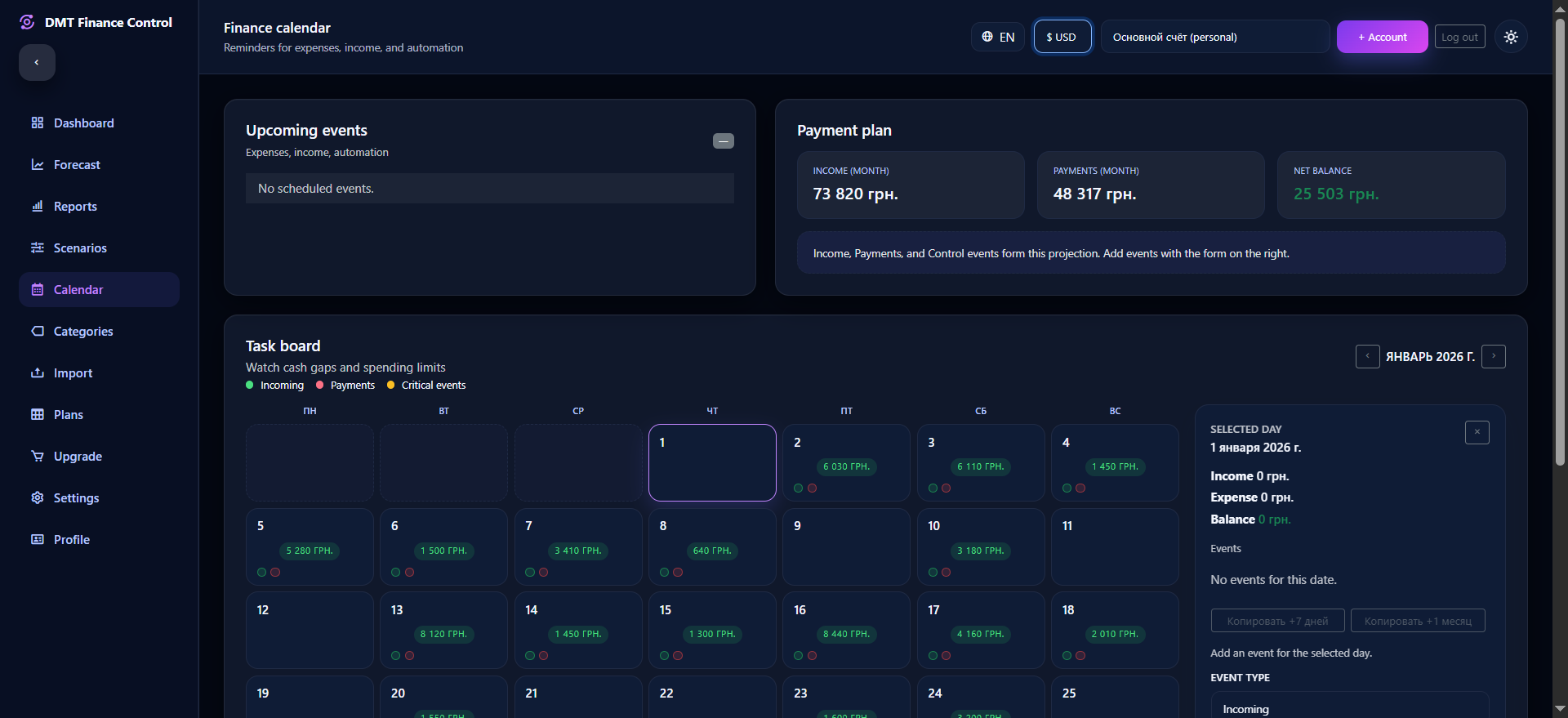Toggle the light/dark theme sun icon
The height and width of the screenshot is (718, 1568).
pos(1511,37)
